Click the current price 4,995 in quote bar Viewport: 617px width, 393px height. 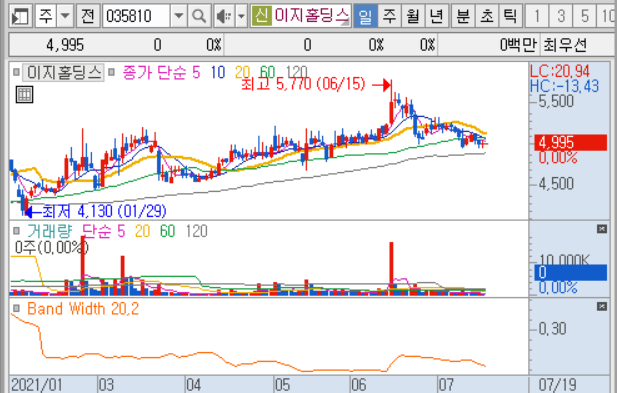65,45
